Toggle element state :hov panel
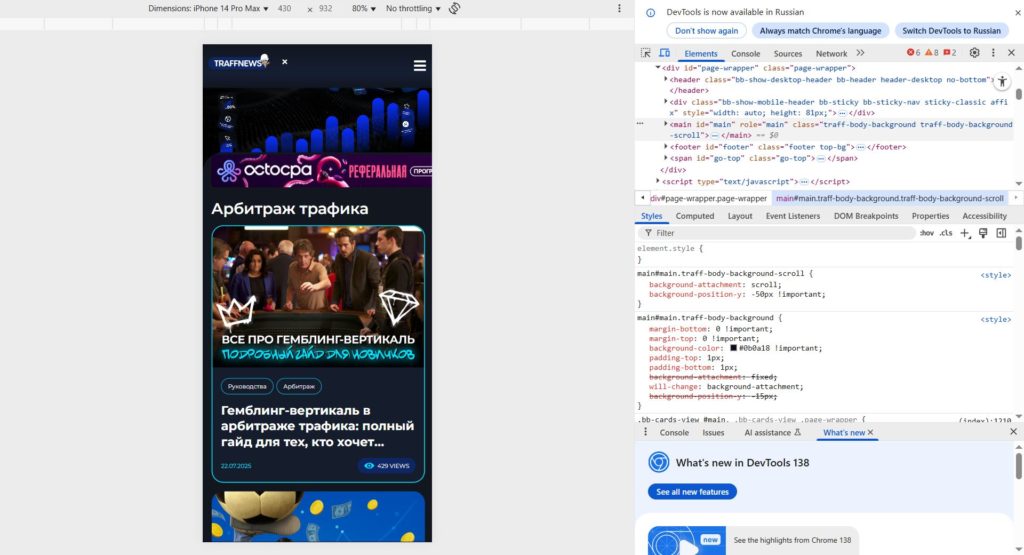 (x=926, y=233)
